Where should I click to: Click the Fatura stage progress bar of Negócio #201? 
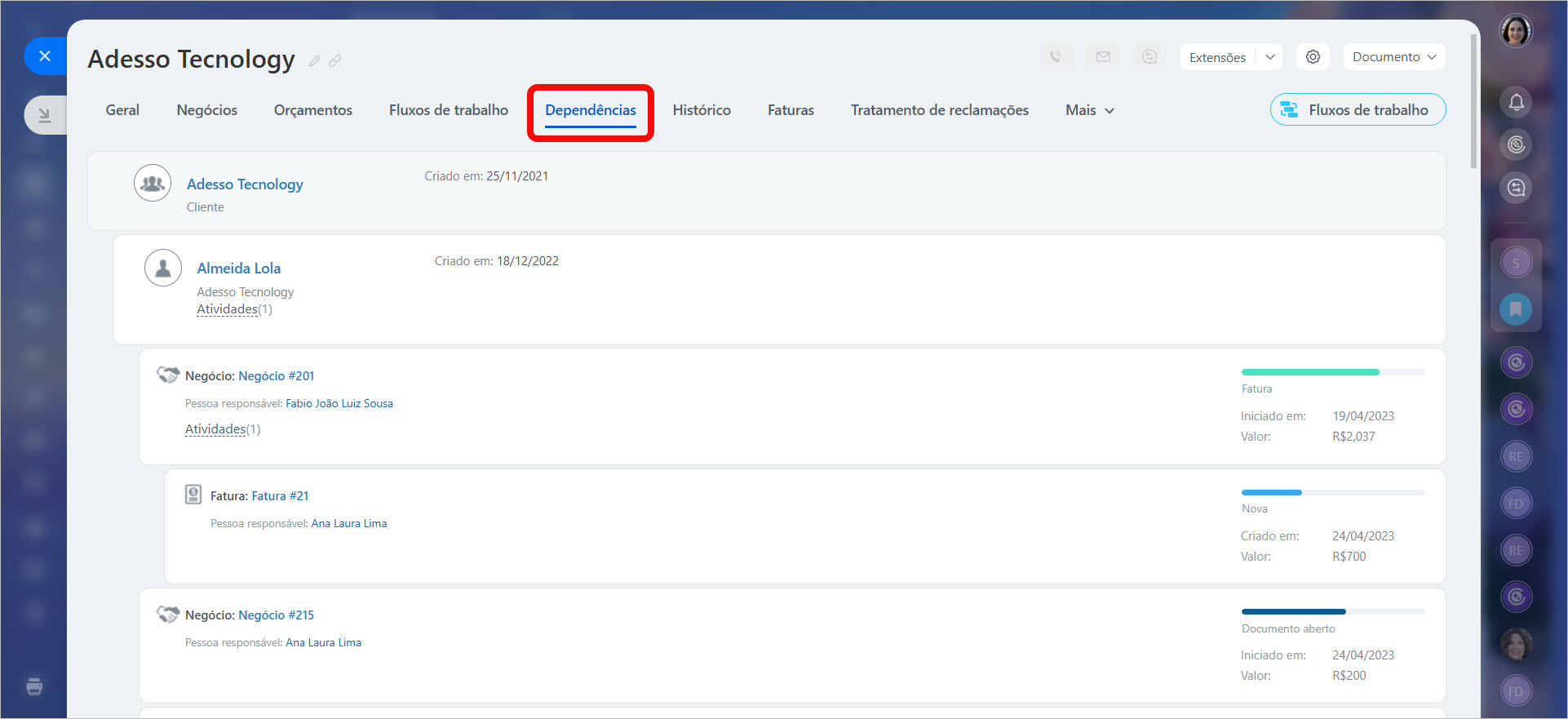click(1333, 372)
